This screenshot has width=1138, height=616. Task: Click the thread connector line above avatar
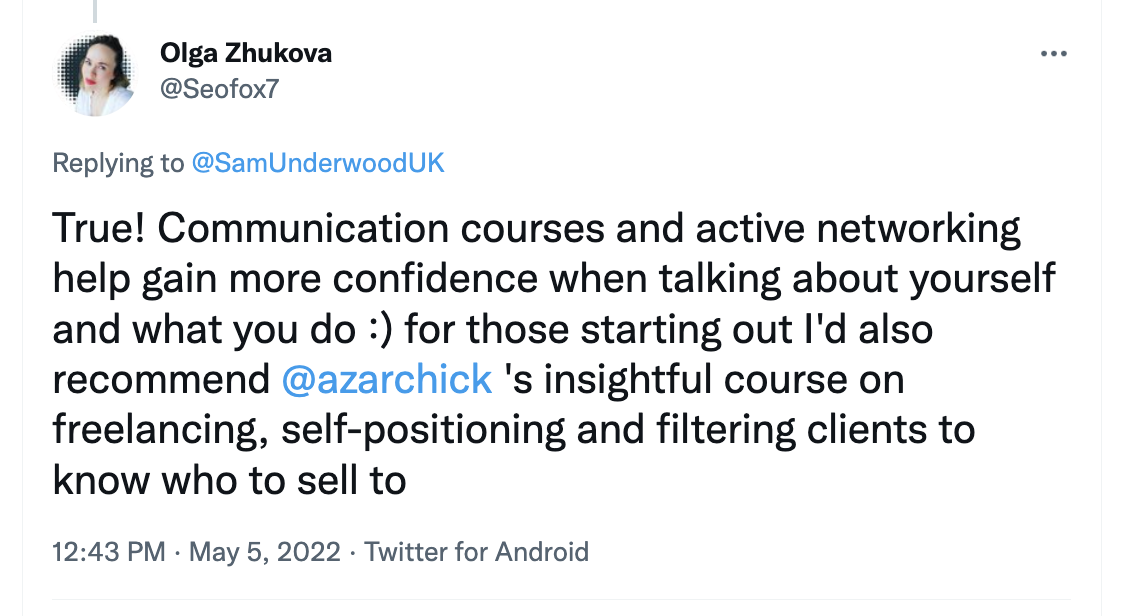tap(97, 11)
